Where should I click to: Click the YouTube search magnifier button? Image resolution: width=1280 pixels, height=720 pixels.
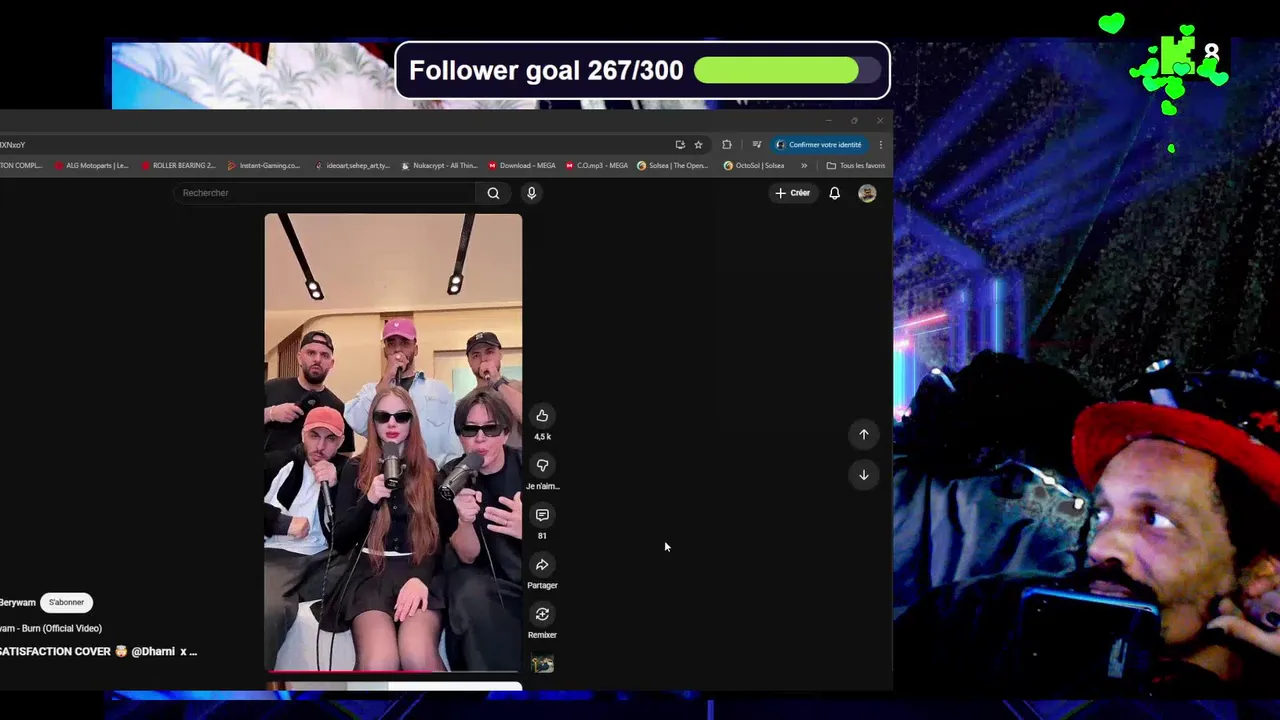[x=493, y=193]
